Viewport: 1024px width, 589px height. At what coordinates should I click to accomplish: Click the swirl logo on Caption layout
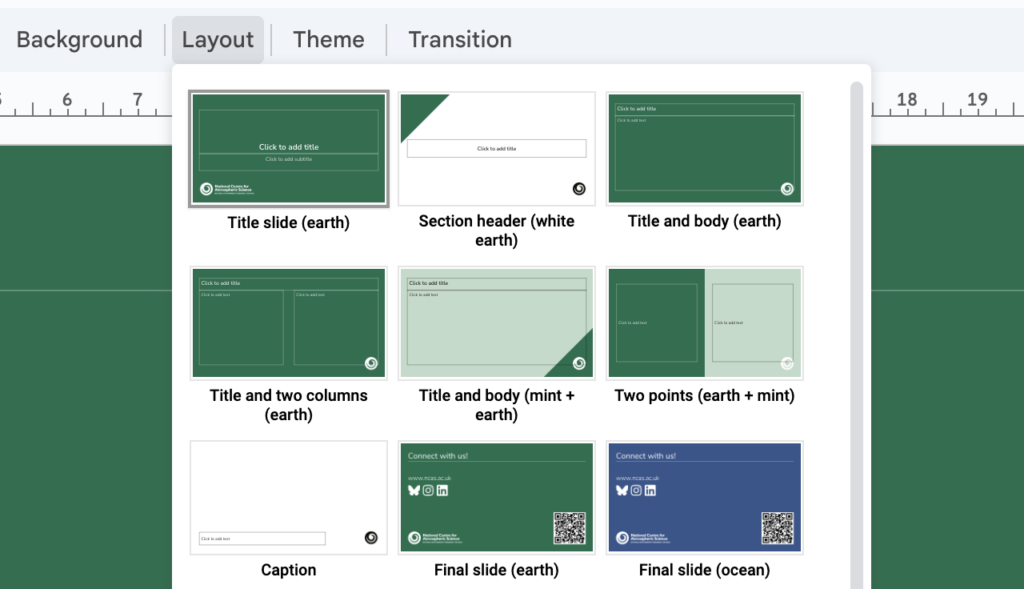pyautogui.click(x=371, y=537)
